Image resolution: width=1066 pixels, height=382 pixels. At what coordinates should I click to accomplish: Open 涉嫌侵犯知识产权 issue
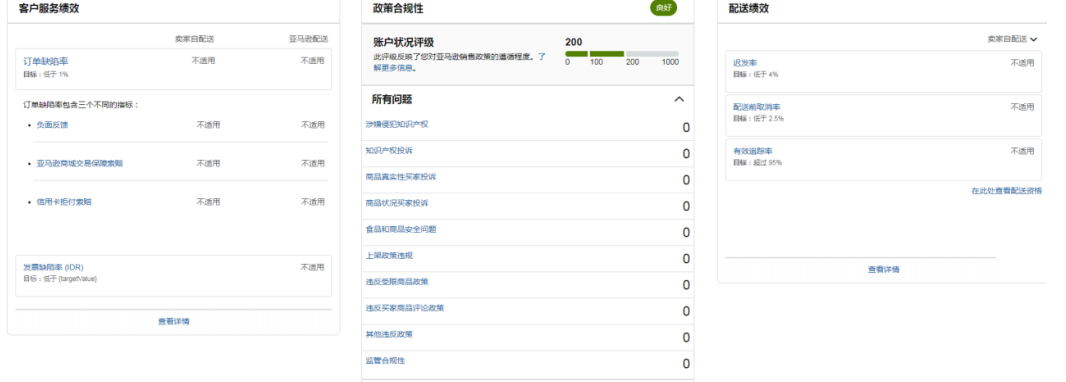(x=396, y=124)
